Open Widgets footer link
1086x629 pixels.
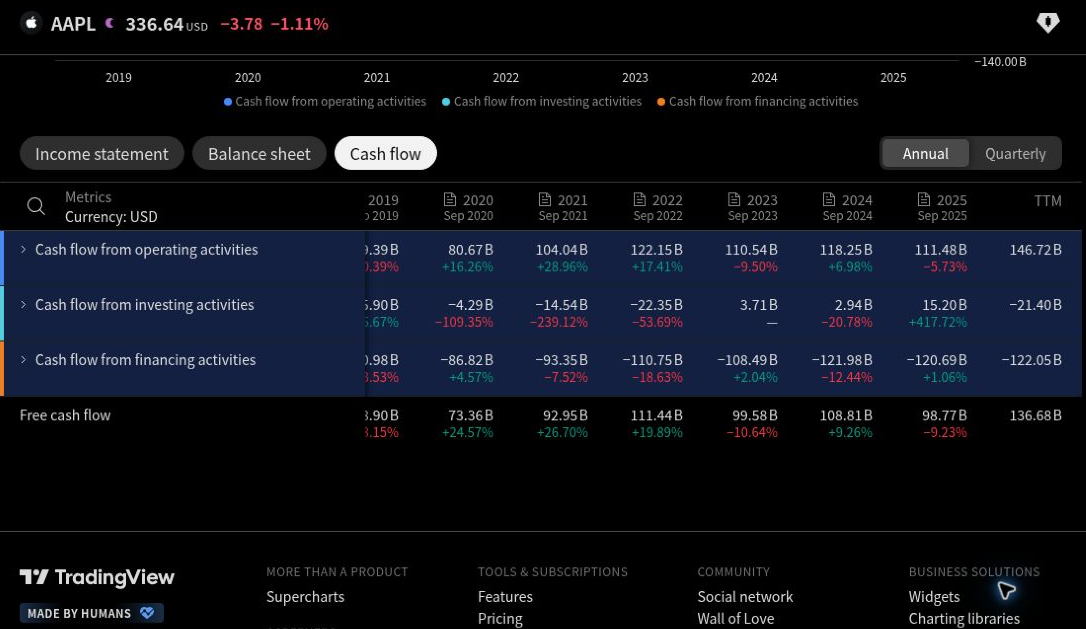pyautogui.click(x=934, y=596)
